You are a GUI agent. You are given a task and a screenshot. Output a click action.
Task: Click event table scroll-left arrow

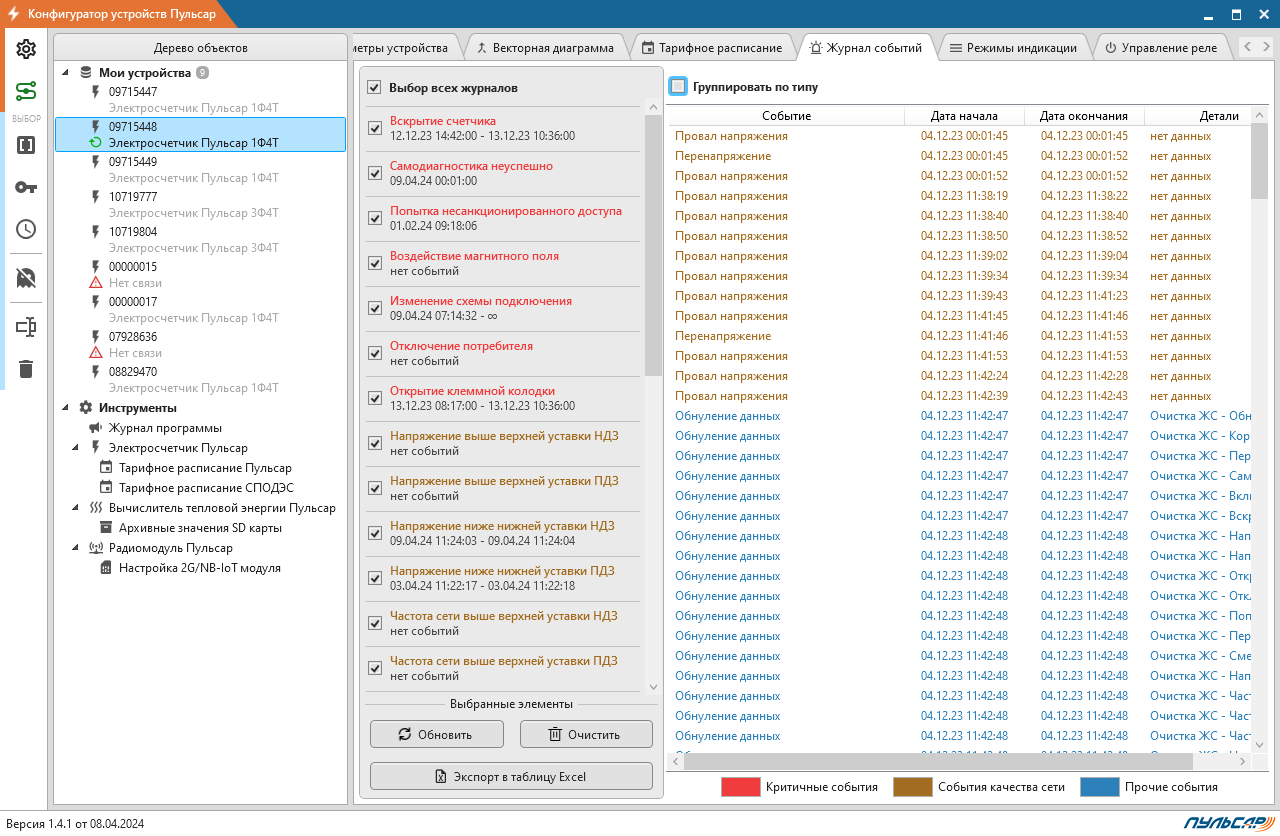pos(677,761)
